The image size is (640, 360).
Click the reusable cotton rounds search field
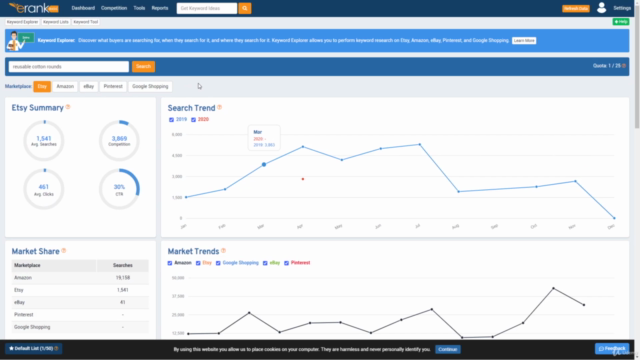point(69,67)
